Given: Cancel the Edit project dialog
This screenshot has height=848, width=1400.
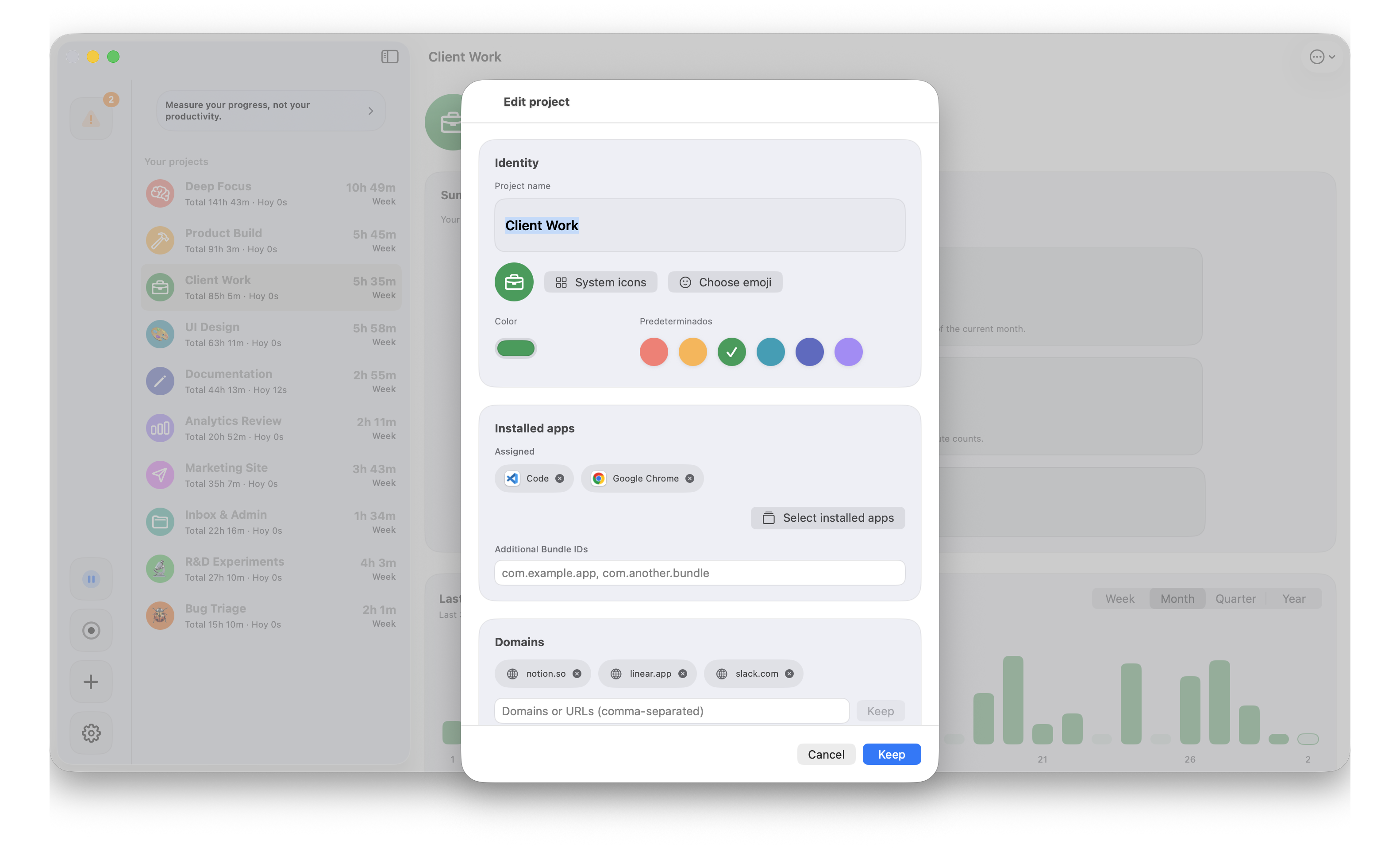Looking at the screenshot, I should [826, 754].
